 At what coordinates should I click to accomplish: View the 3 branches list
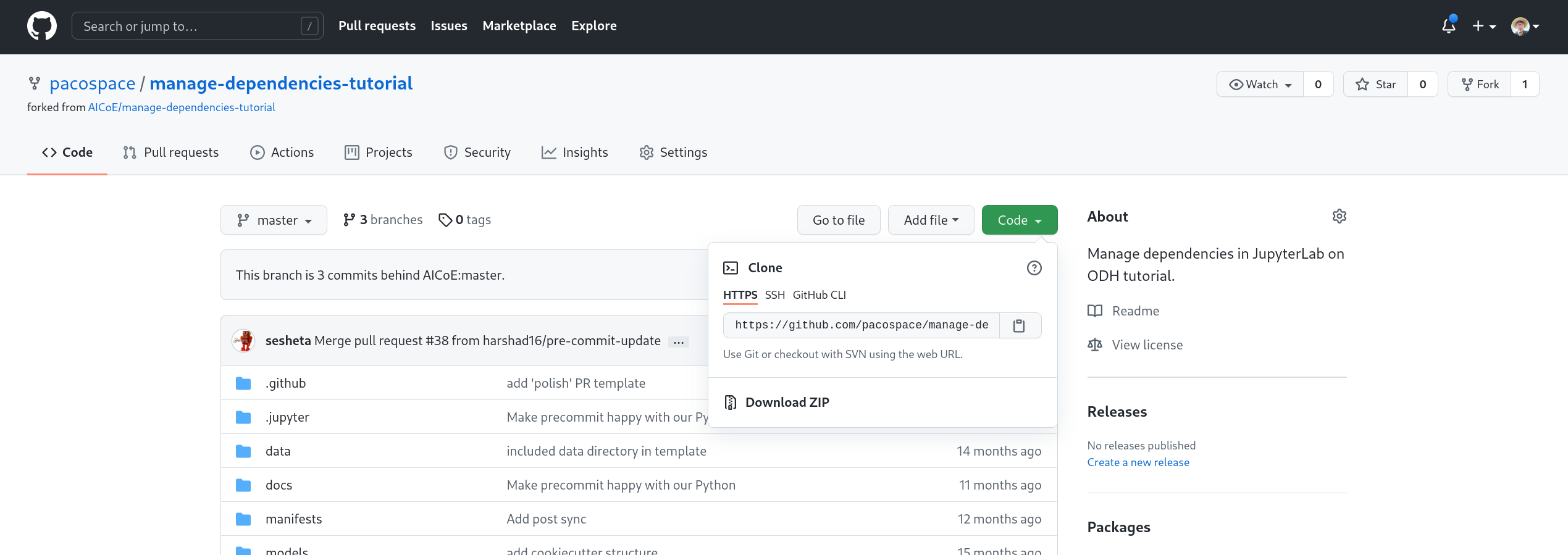point(383,220)
